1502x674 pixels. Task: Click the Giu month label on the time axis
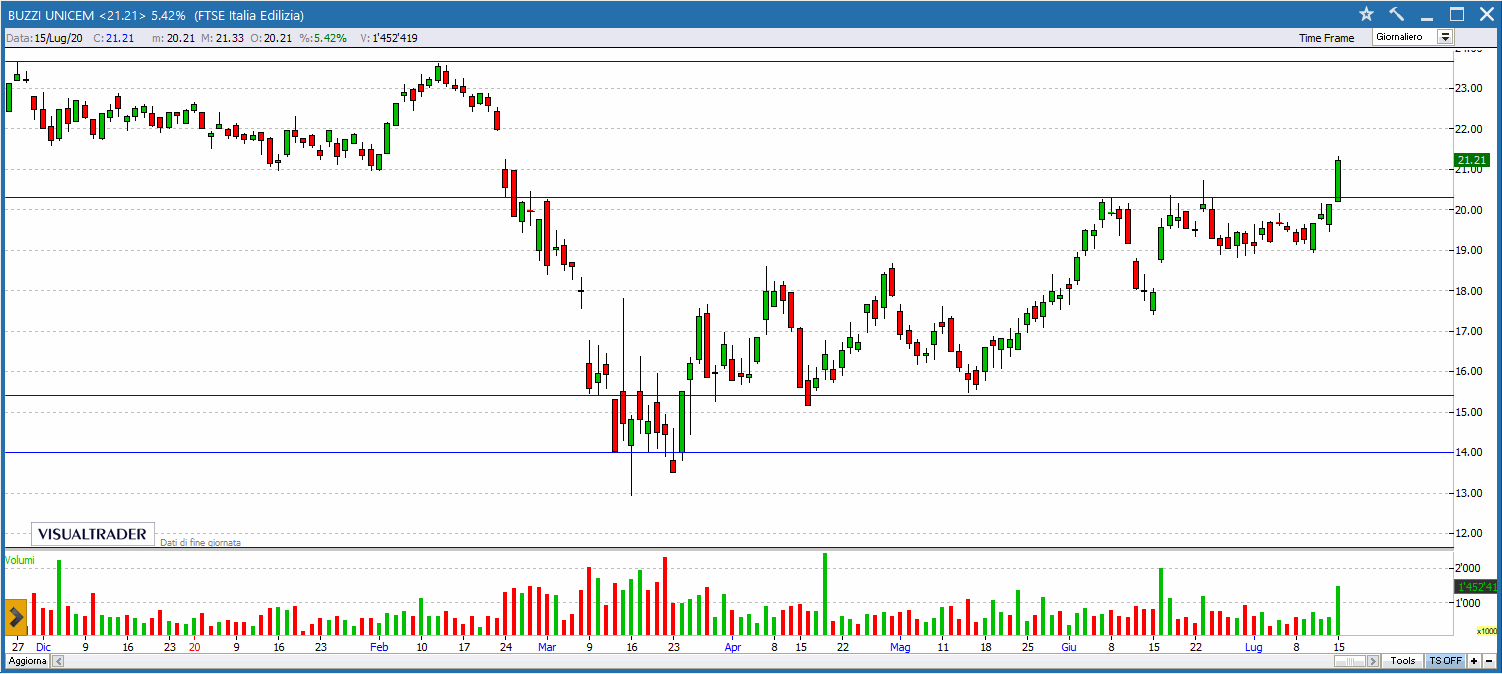click(1067, 647)
